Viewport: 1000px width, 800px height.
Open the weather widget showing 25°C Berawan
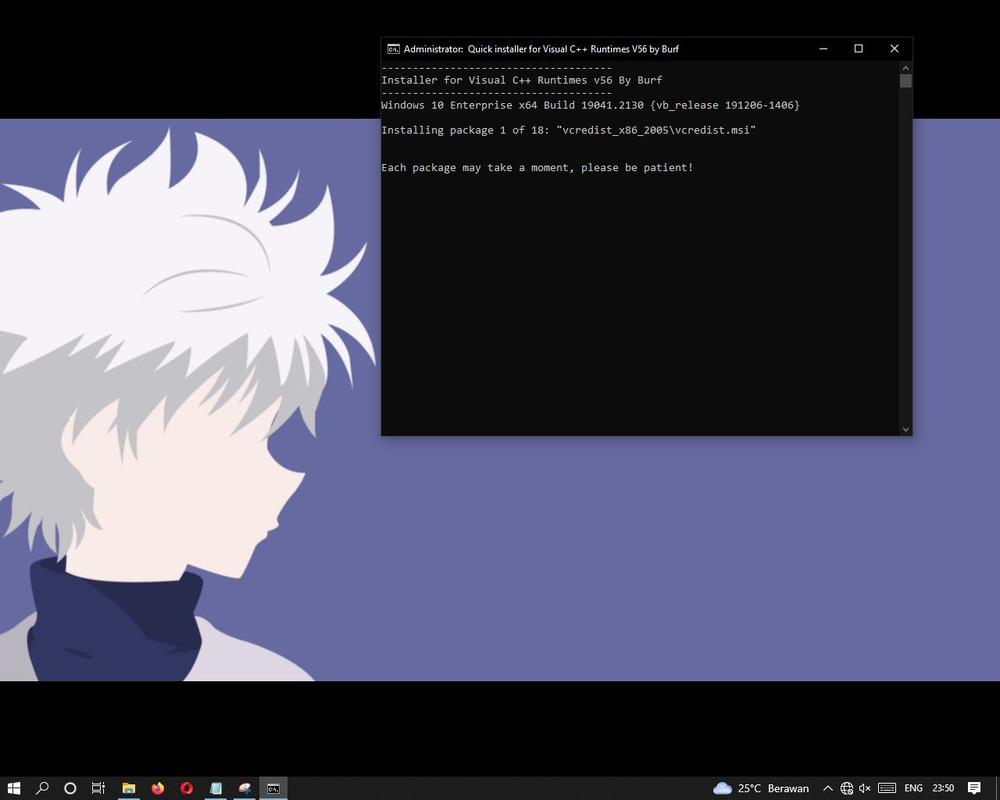(x=760, y=788)
